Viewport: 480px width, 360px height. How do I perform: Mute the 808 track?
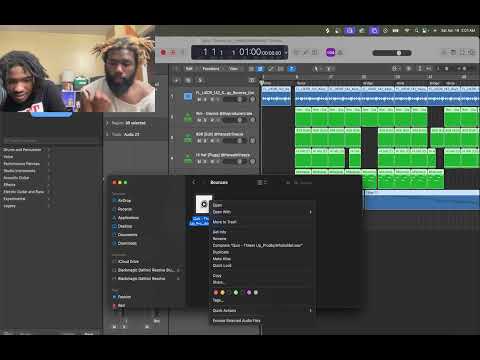[199, 141]
